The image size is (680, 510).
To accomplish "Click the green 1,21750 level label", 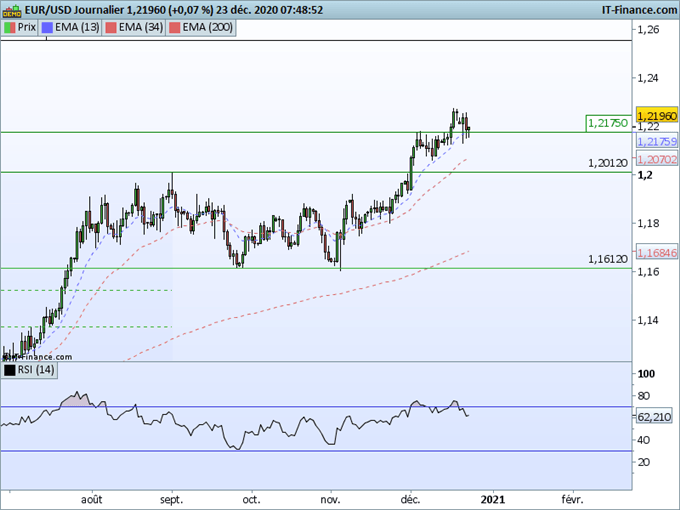I will click(608, 123).
